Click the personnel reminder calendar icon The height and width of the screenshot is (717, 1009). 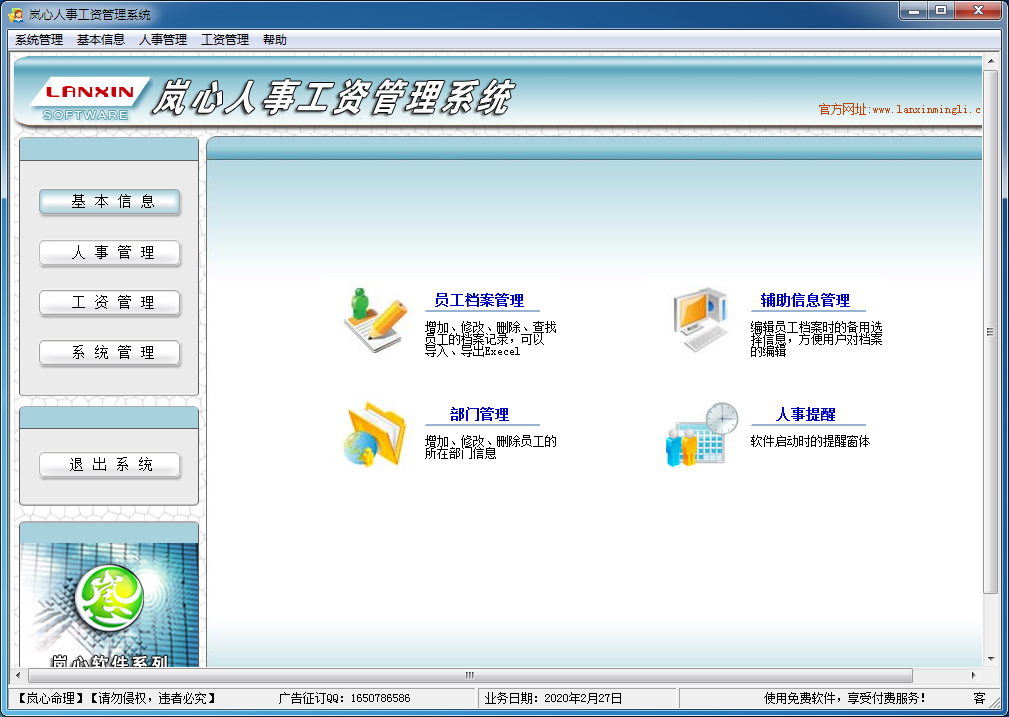(701, 434)
